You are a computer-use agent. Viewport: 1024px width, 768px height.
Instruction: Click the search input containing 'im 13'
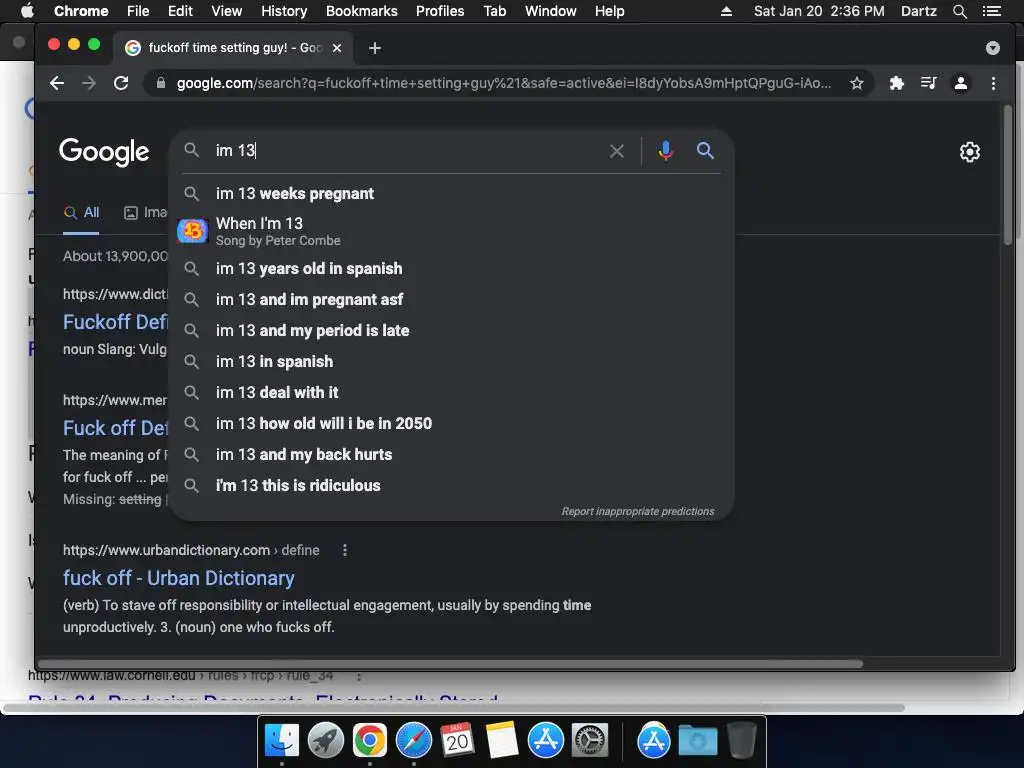tap(405, 151)
